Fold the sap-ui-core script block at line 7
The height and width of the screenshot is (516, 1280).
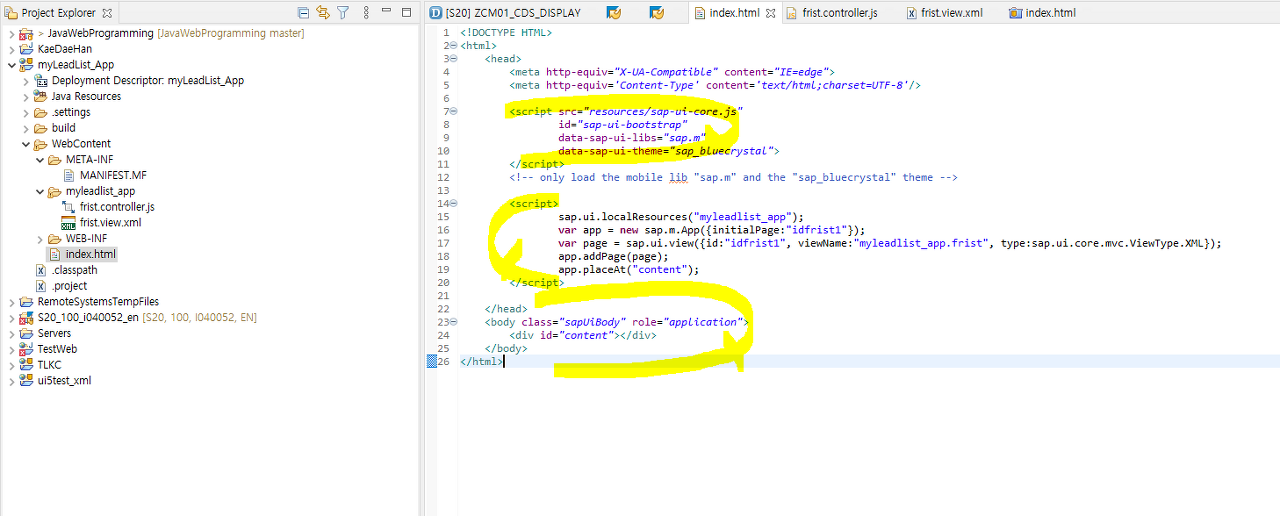455,112
